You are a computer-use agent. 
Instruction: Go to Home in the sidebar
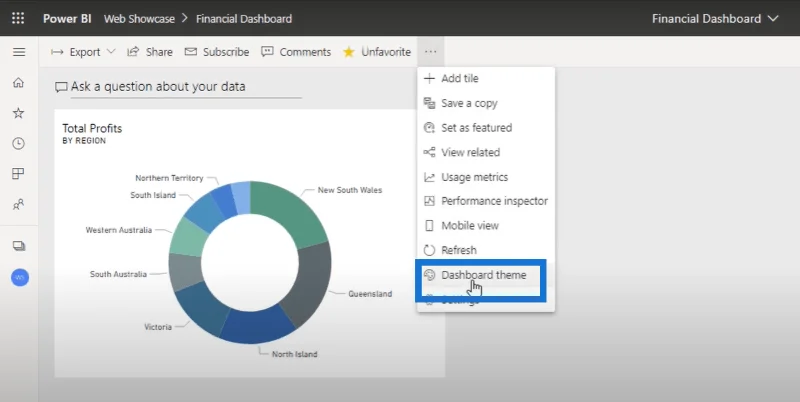[x=18, y=83]
